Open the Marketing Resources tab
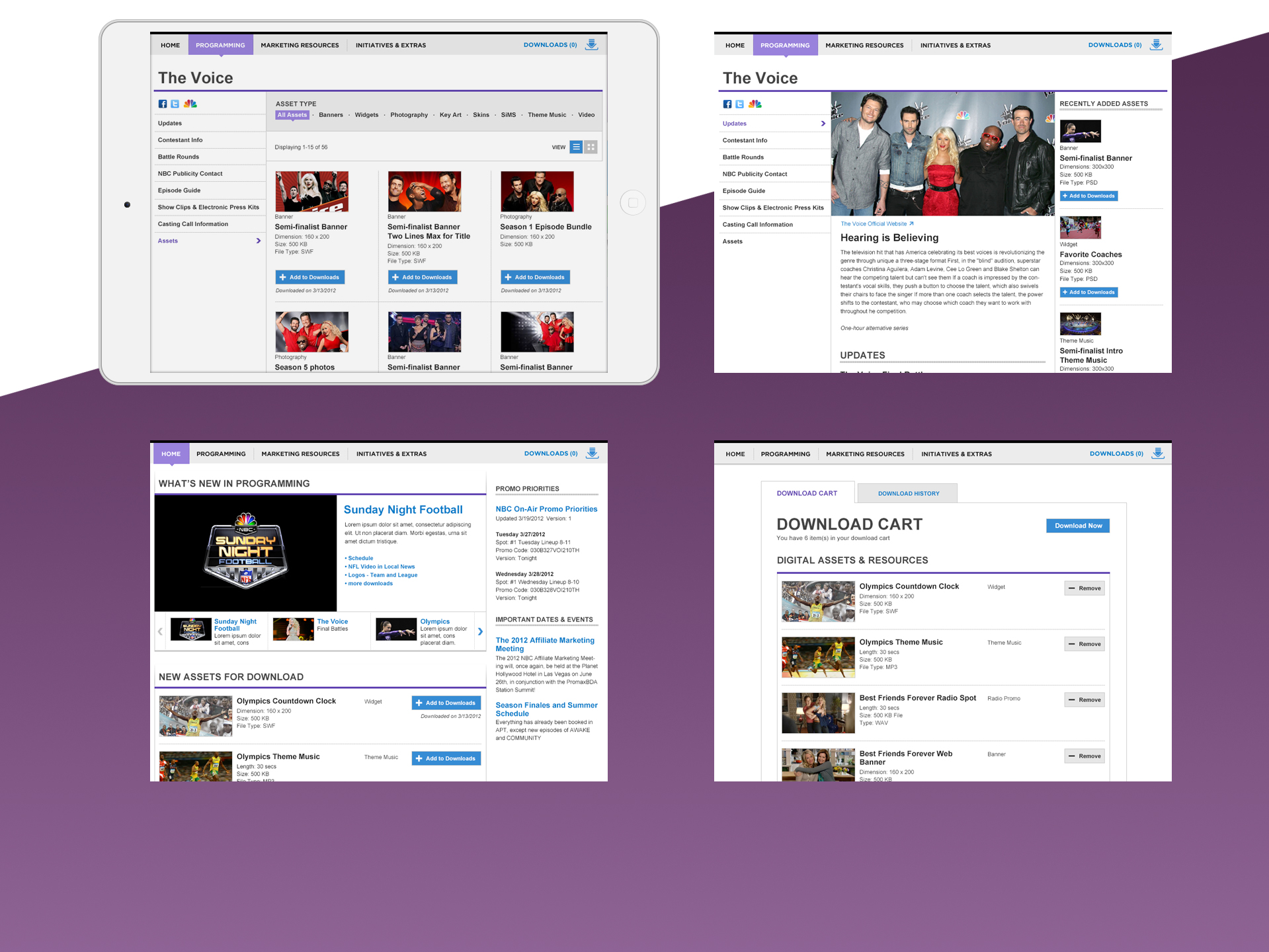1269x952 pixels. [300, 454]
